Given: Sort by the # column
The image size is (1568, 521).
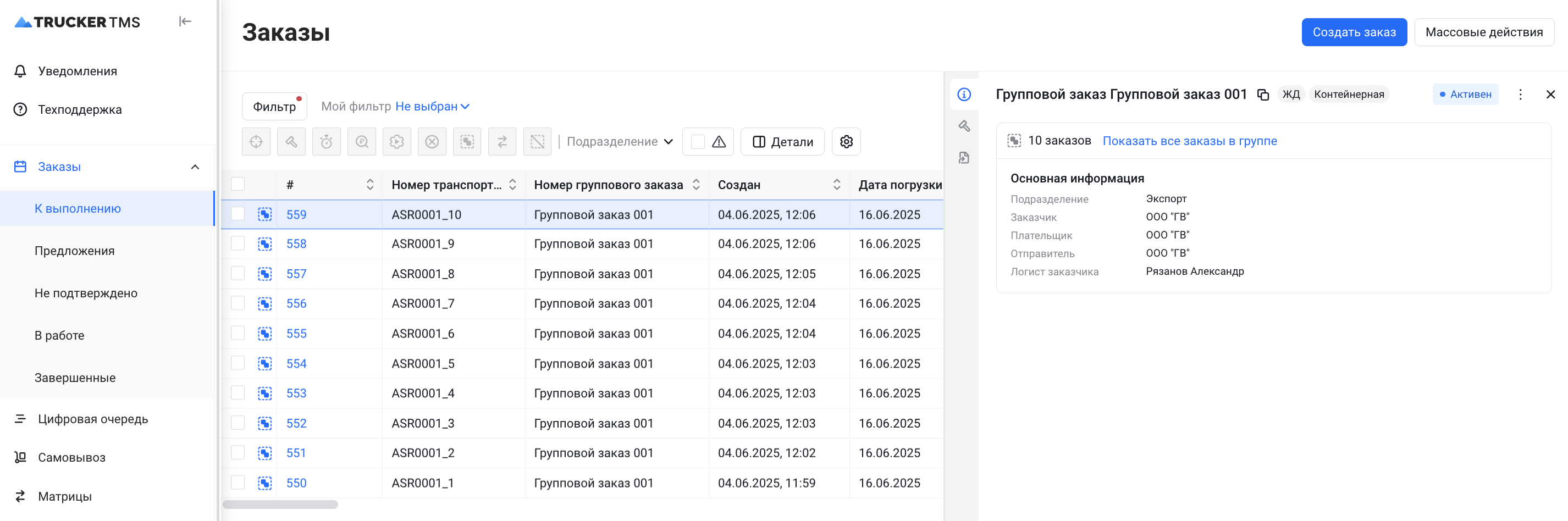Looking at the screenshot, I should point(370,185).
